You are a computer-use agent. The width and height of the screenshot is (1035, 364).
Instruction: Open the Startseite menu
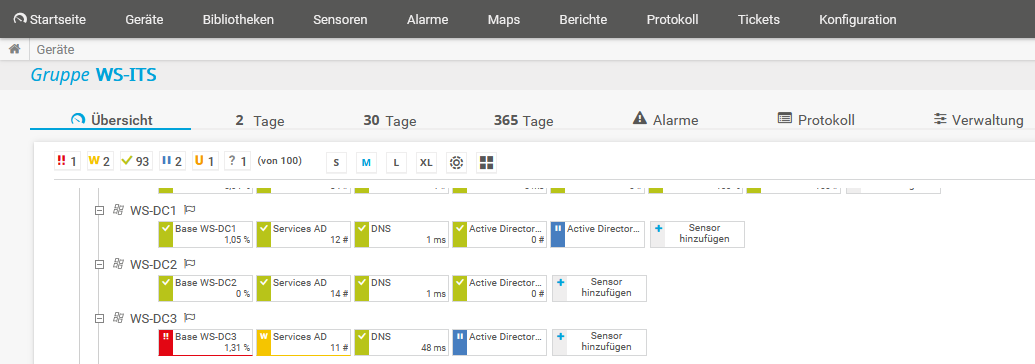tap(50, 19)
